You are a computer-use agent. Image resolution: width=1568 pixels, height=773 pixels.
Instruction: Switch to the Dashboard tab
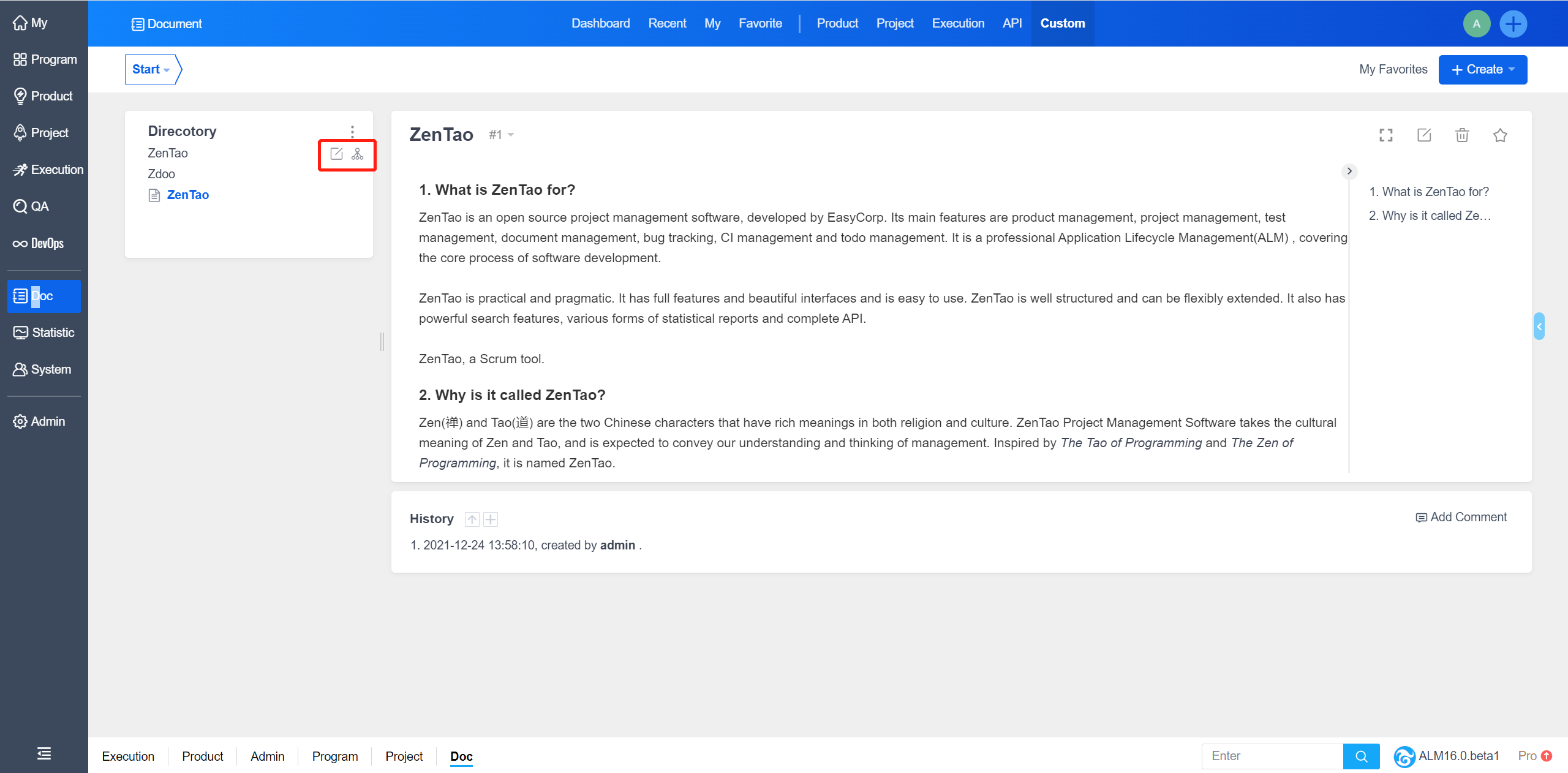(x=600, y=23)
